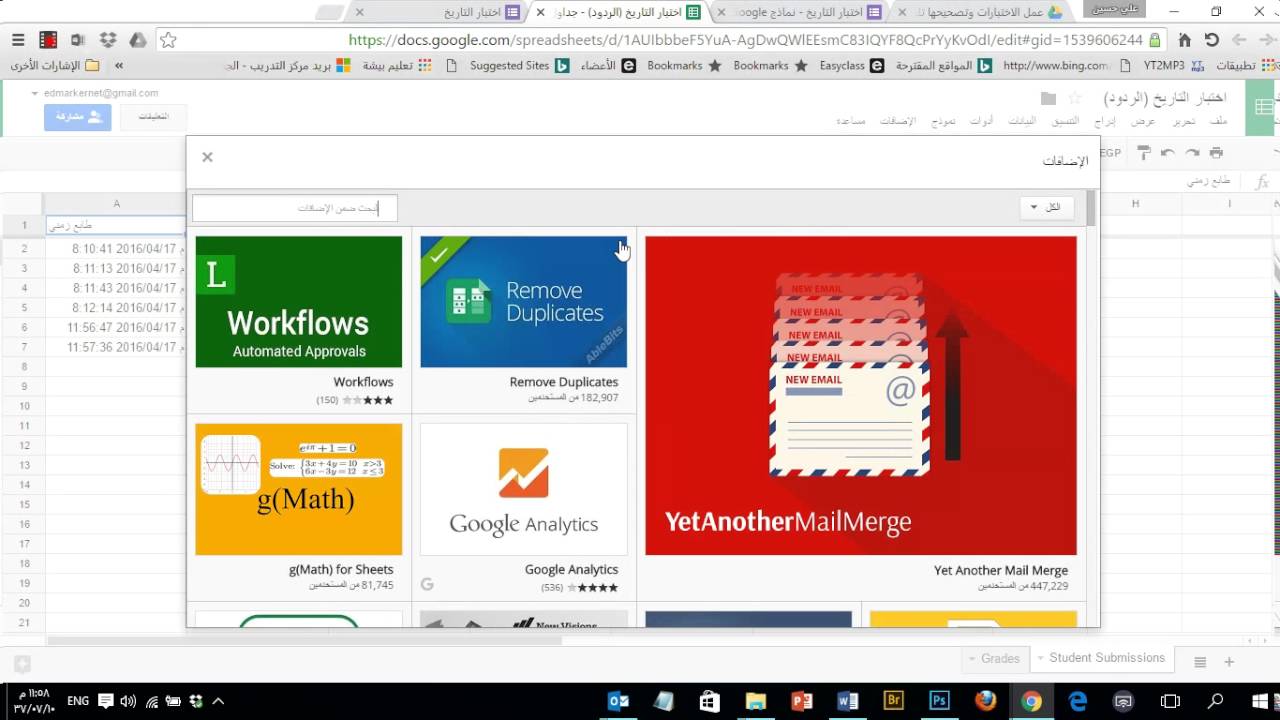
Task: Close the add-ons dialog with the X
Action: 207,157
